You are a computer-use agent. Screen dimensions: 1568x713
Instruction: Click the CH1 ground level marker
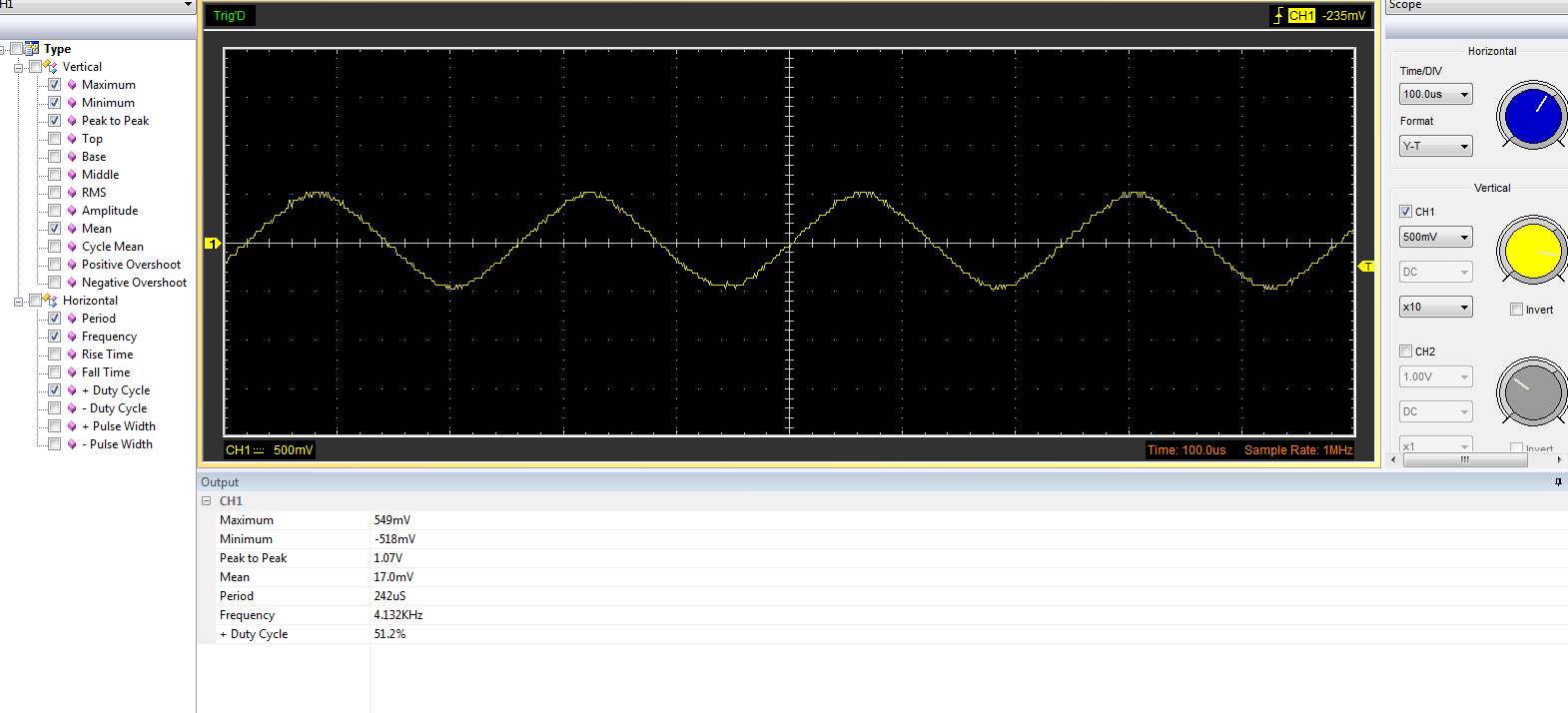point(212,243)
